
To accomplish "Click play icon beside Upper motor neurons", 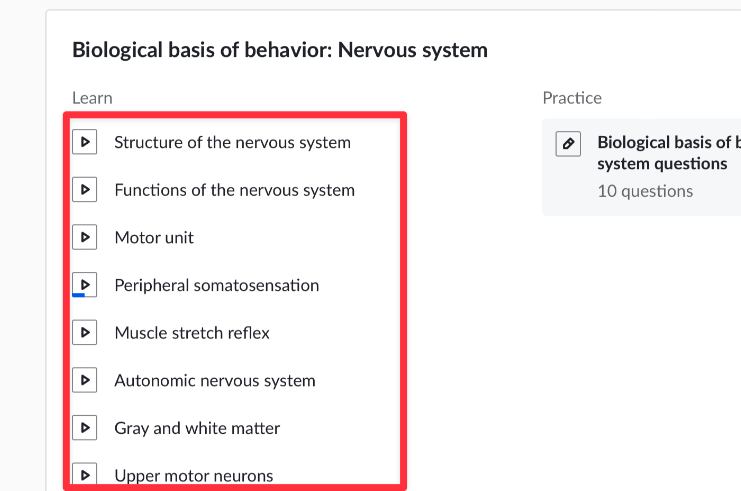I will 85,475.
